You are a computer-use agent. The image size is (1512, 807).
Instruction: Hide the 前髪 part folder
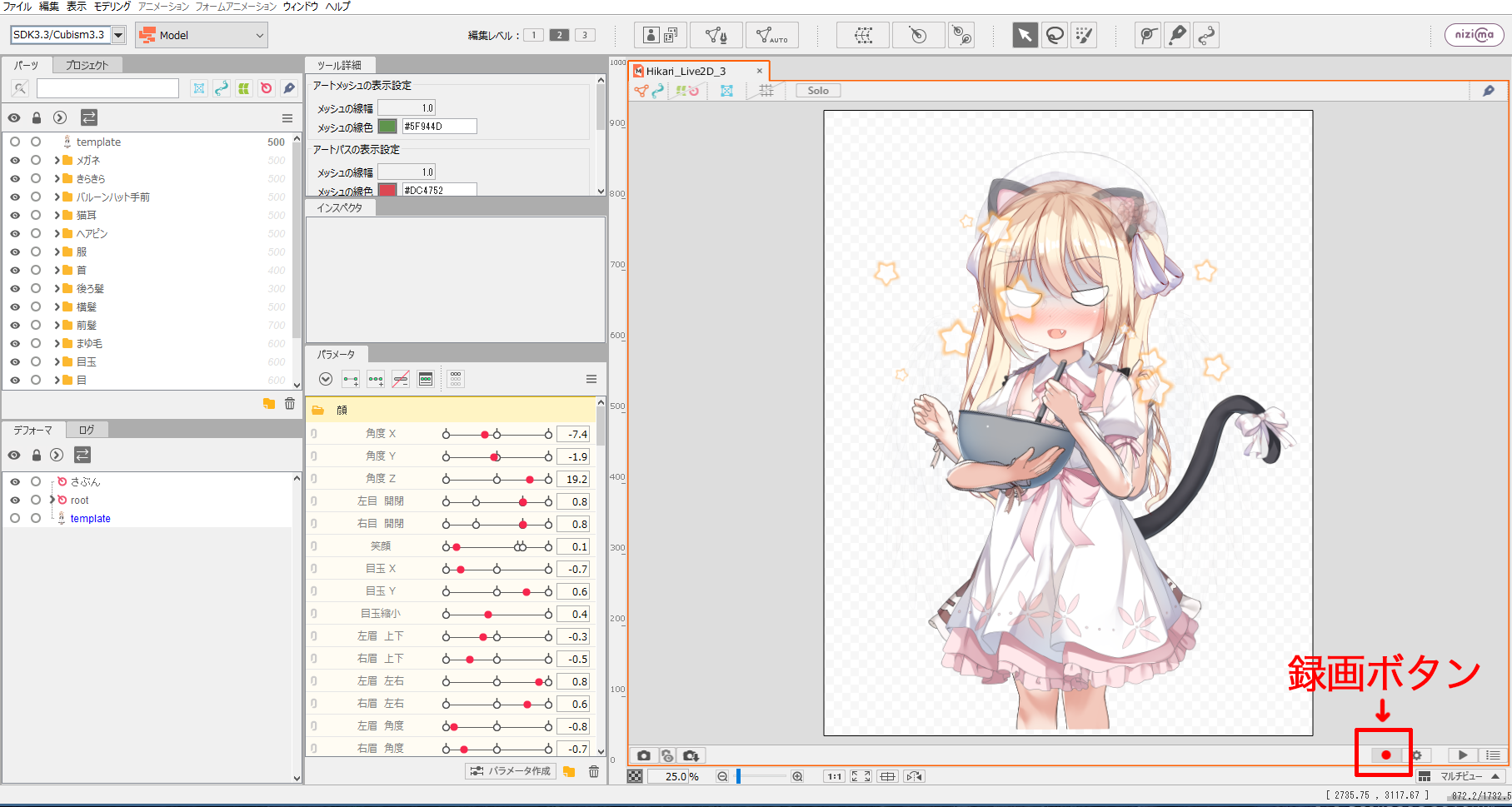pyautogui.click(x=15, y=325)
